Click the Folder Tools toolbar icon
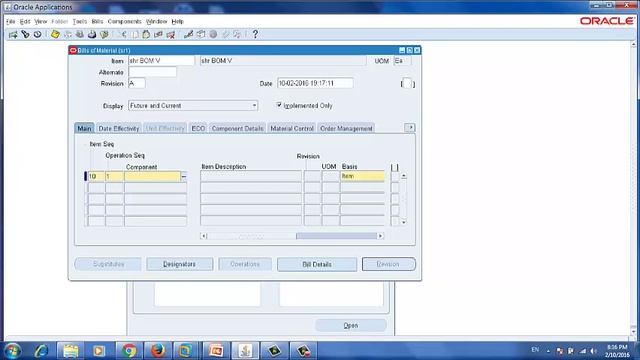 tap(237, 34)
